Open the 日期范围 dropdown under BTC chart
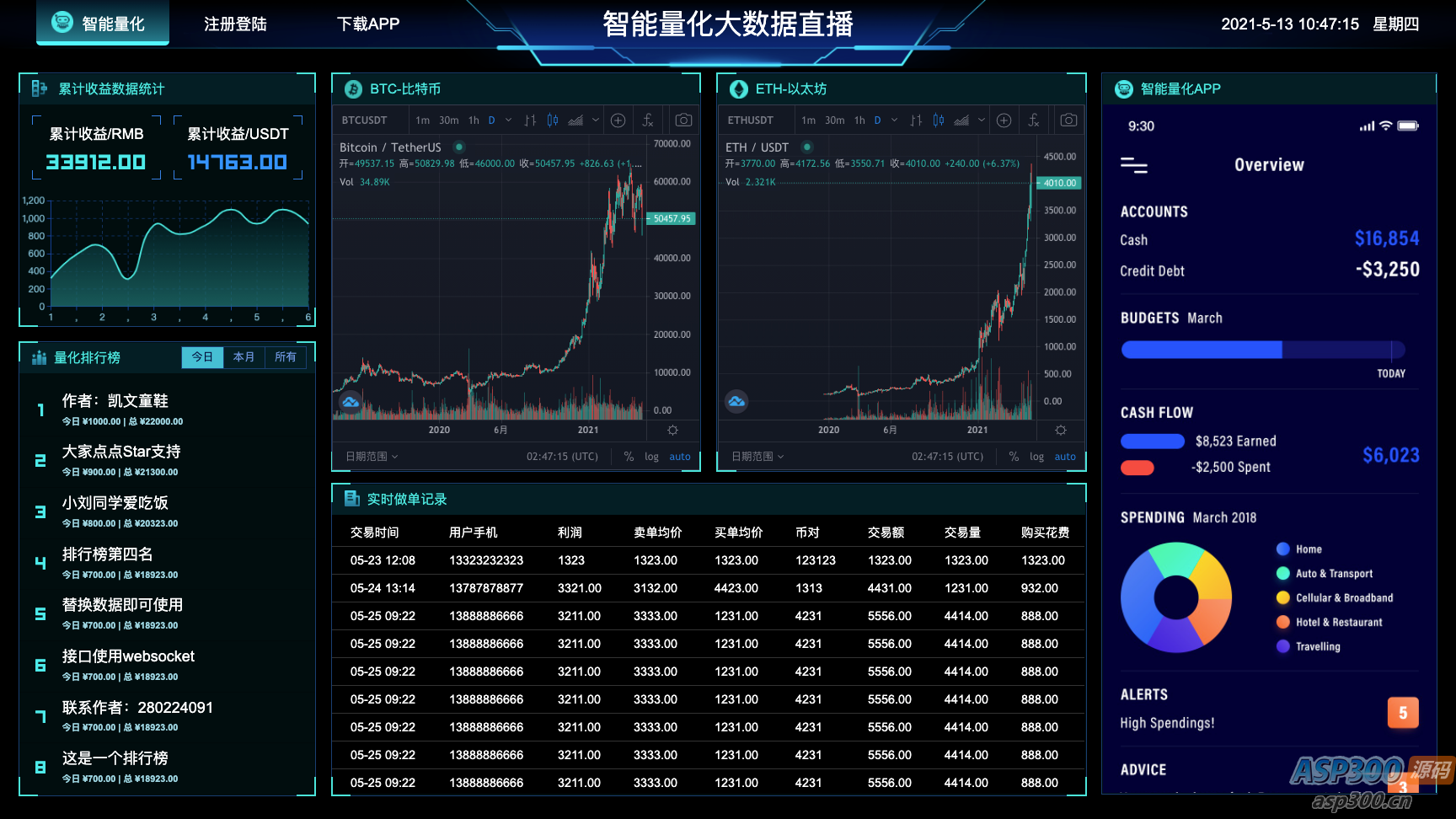The width and height of the screenshot is (1456, 819). pyautogui.click(x=372, y=457)
